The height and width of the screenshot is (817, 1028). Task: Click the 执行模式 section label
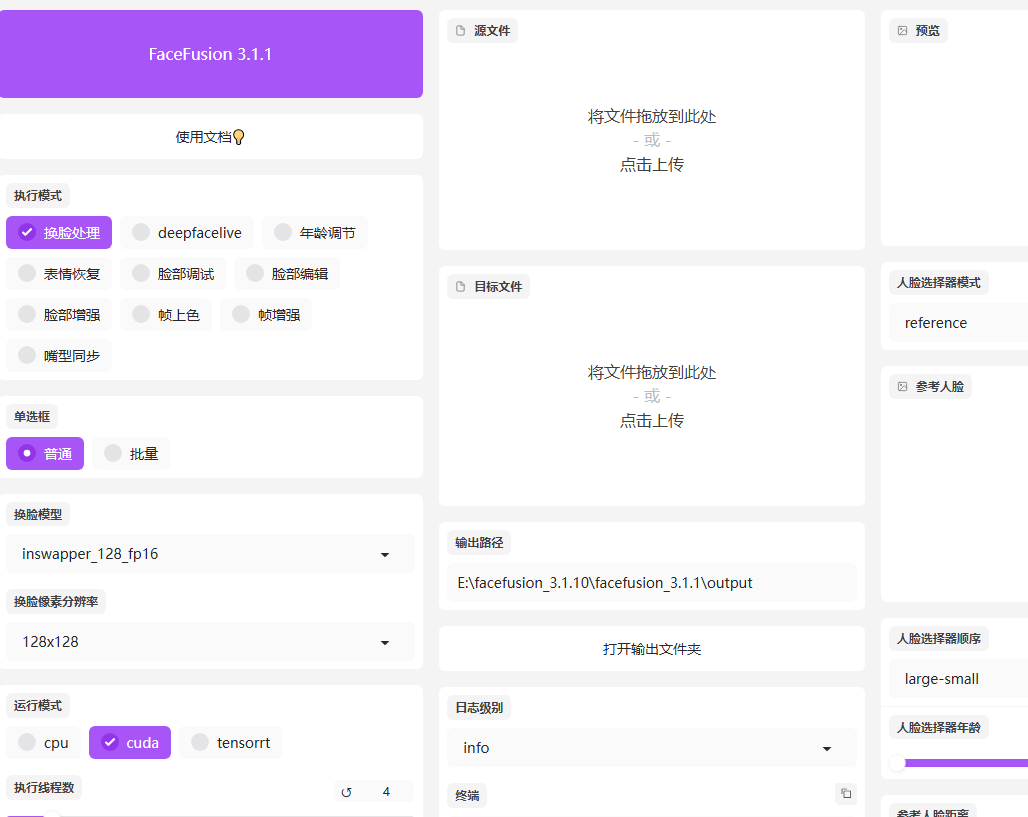[x=38, y=195]
